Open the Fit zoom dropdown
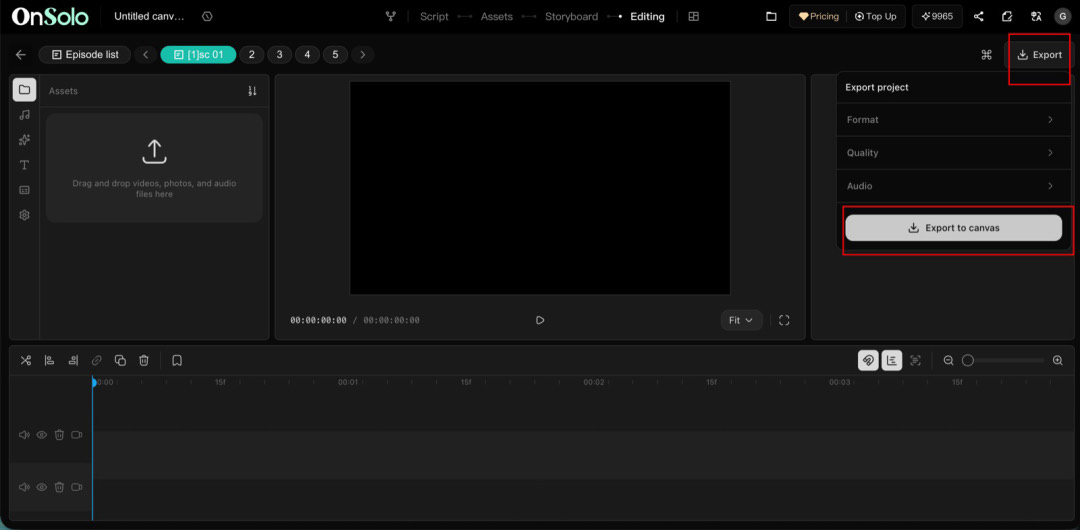Image resolution: width=1080 pixels, height=530 pixels. [742, 320]
